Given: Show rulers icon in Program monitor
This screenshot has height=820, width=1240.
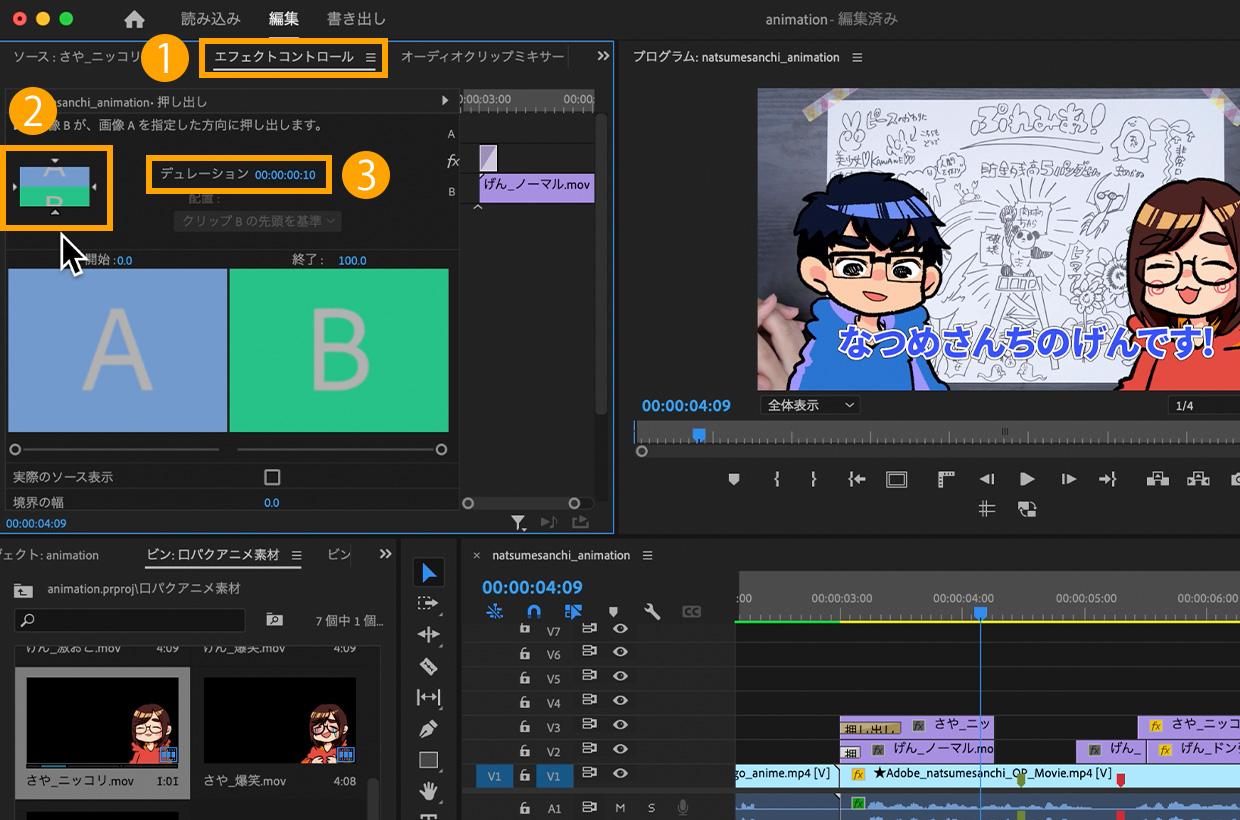Looking at the screenshot, I should [946, 479].
